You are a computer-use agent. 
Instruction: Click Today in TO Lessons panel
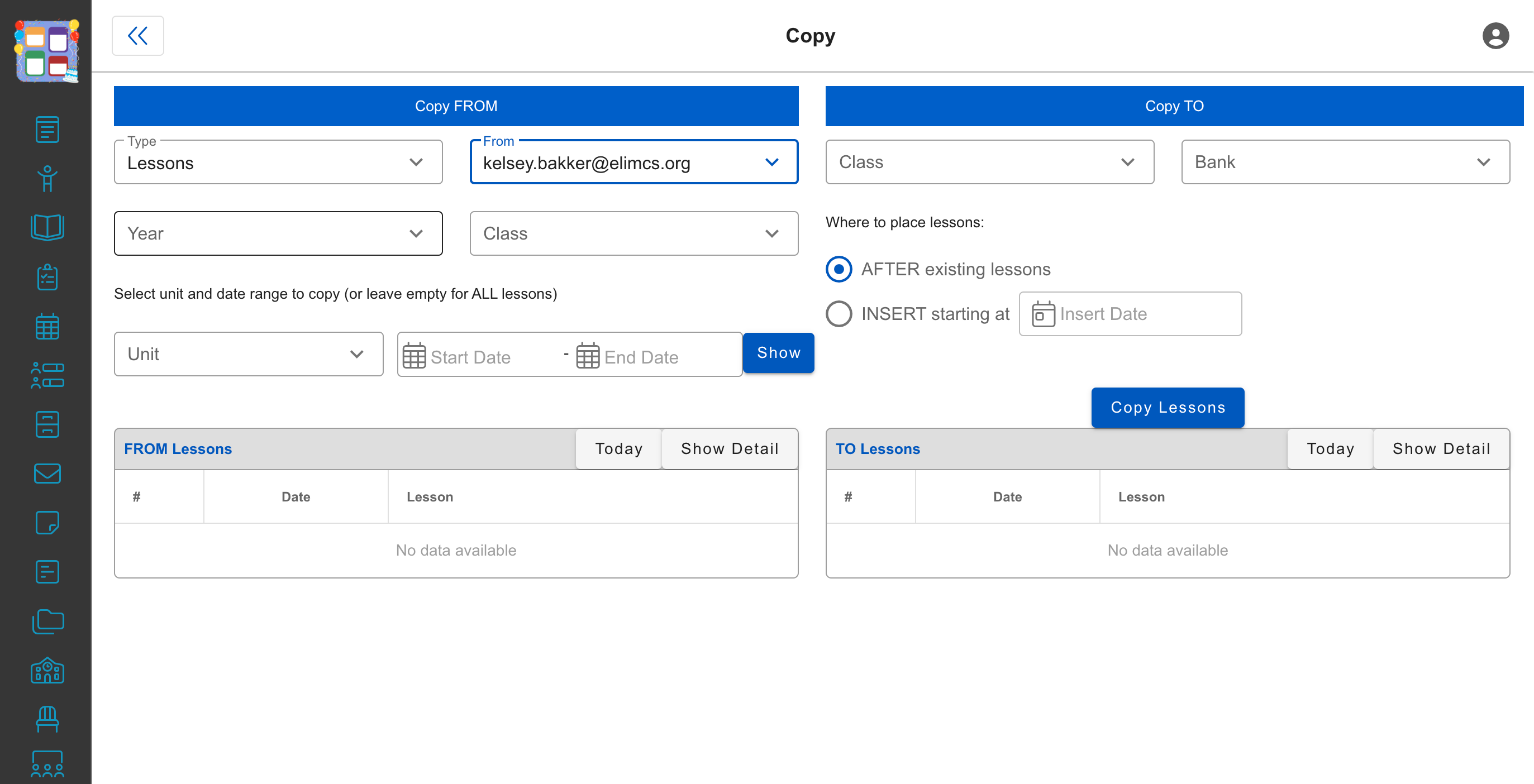point(1330,449)
